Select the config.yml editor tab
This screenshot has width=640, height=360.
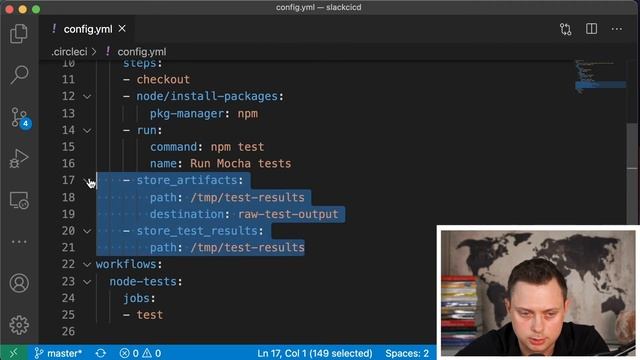click(x=88, y=29)
